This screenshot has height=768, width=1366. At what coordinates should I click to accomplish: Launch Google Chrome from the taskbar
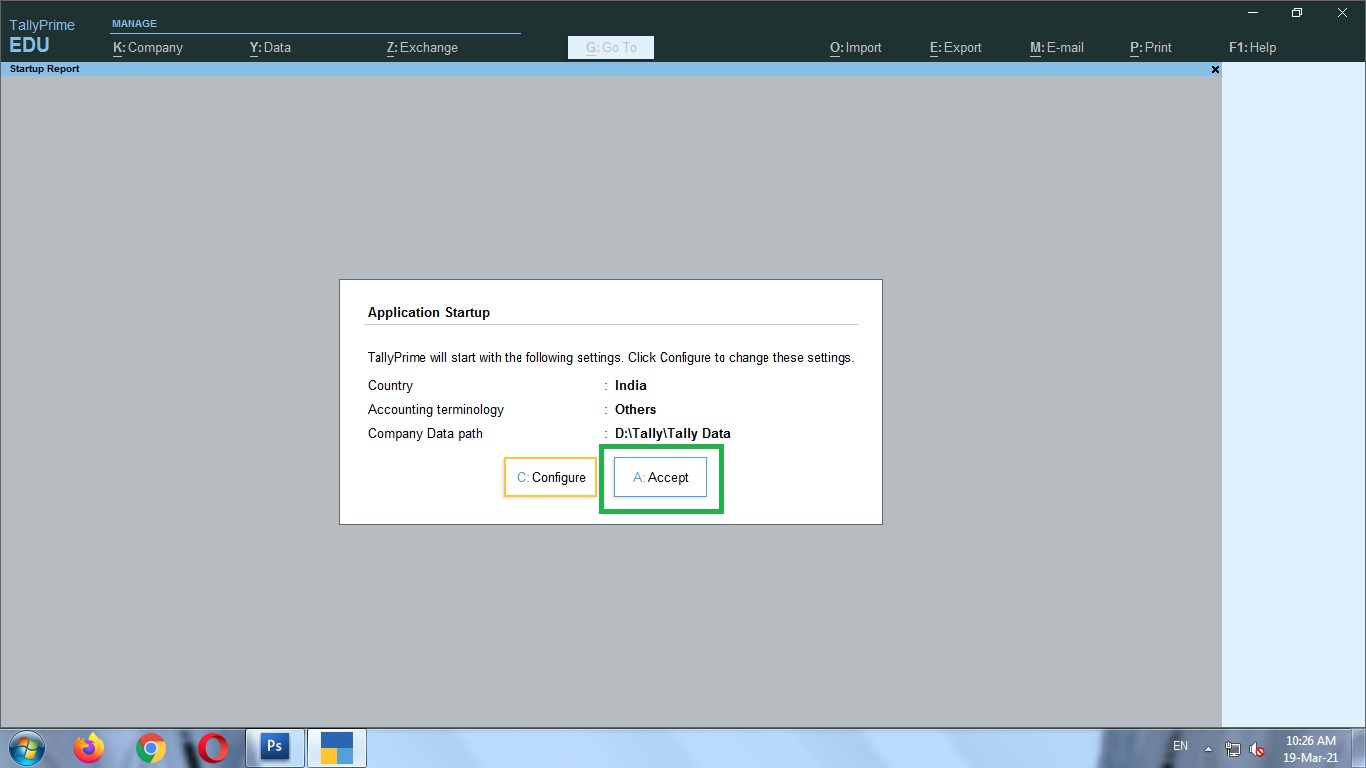click(x=151, y=748)
